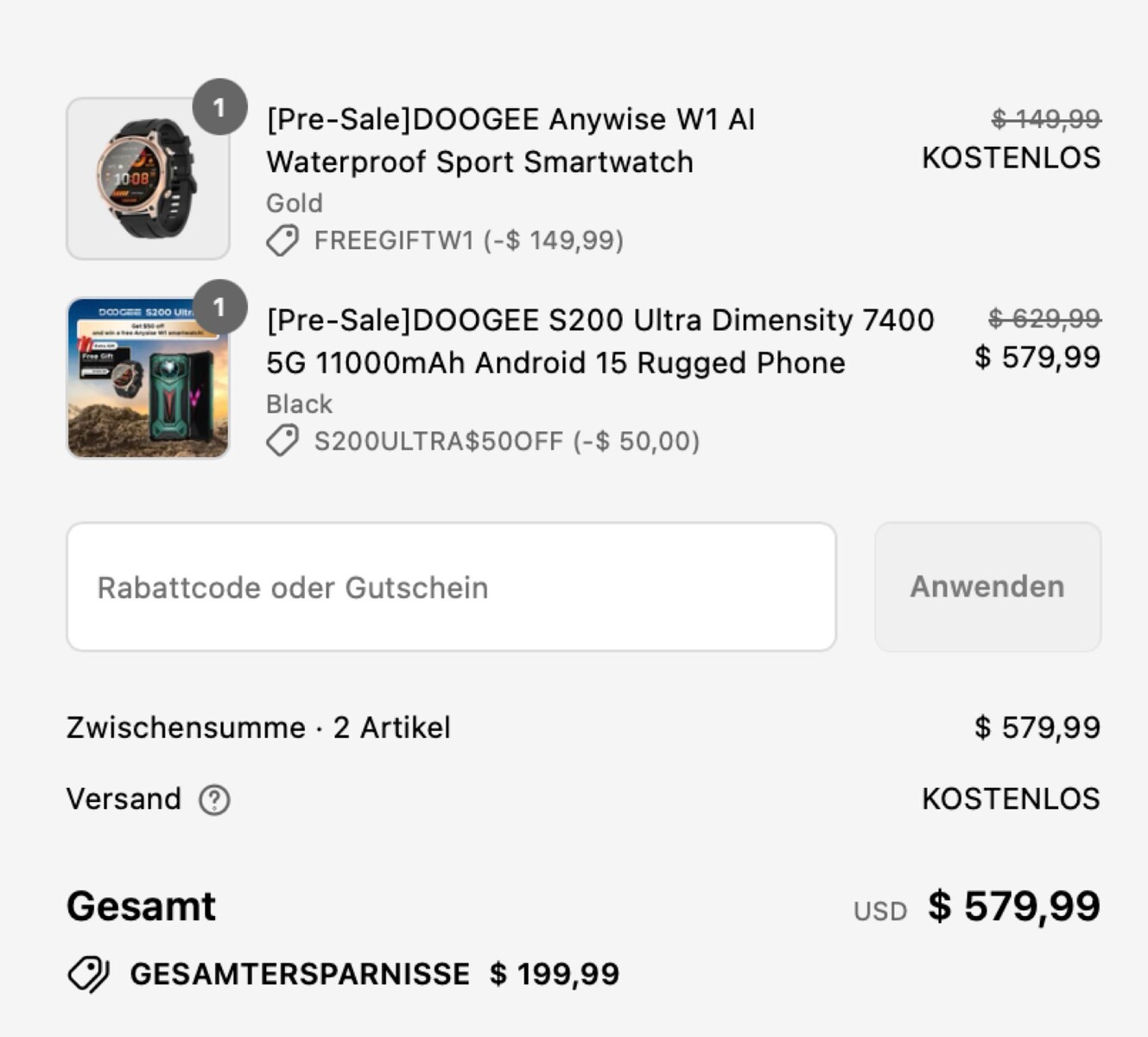The width and height of the screenshot is (1148, 1037).
Task: Open the DOOGEE Anywise W1 smartwatch thumbnail
Action: pos(148,179)
